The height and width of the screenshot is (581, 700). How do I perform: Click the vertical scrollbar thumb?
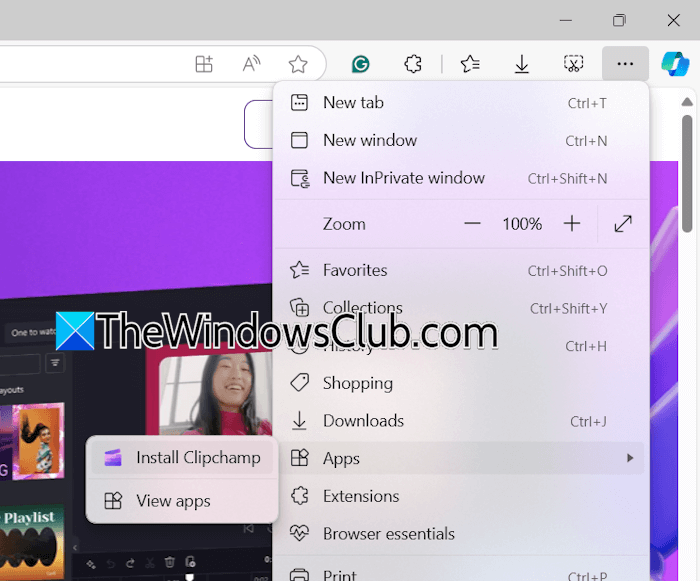pos(687,174)
